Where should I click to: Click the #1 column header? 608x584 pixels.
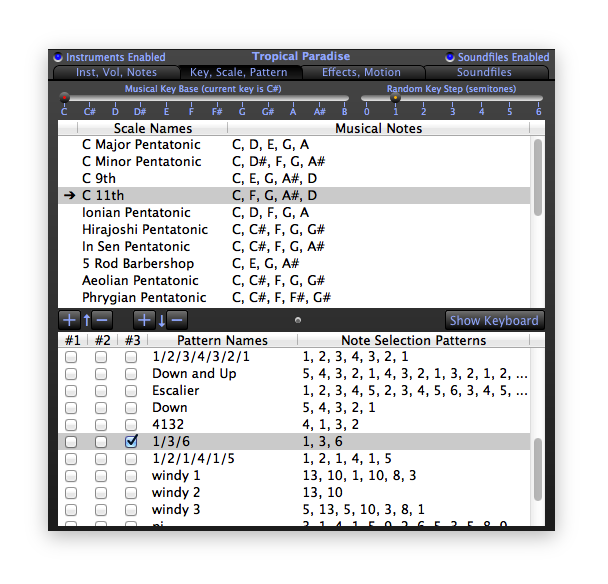(x=73, y=340)
